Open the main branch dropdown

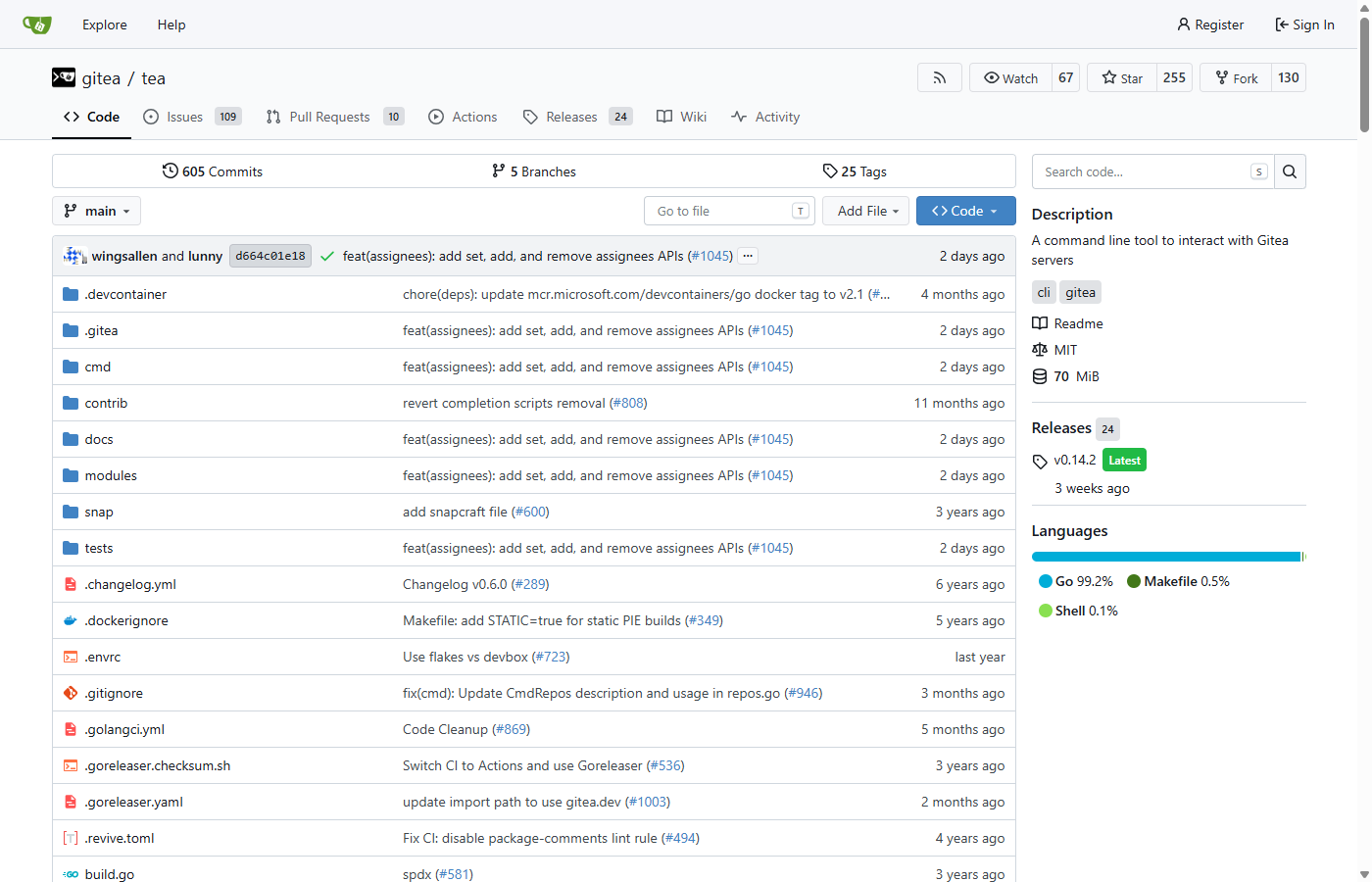[96, 211]
